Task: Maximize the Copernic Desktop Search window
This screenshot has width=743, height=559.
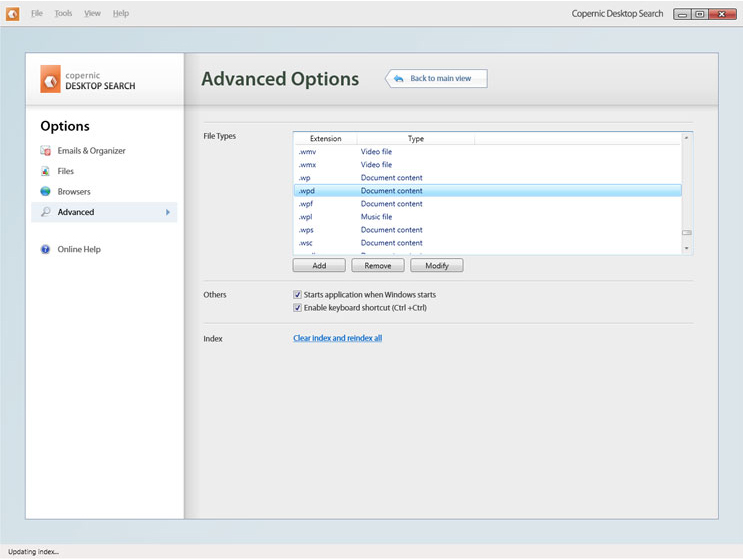Action: click(x=699, y=14)
